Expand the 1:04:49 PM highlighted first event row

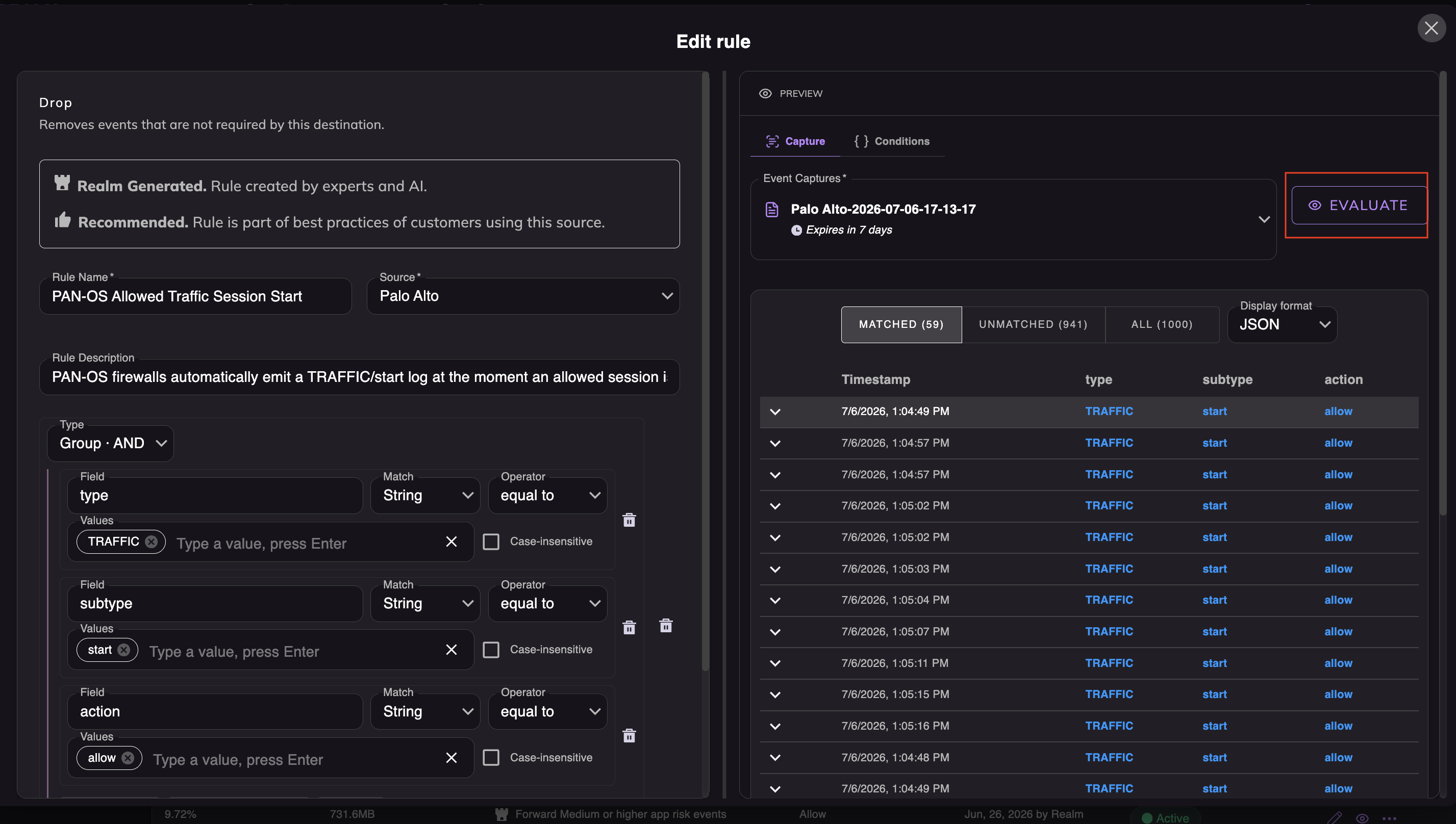(x=775, y=412)
